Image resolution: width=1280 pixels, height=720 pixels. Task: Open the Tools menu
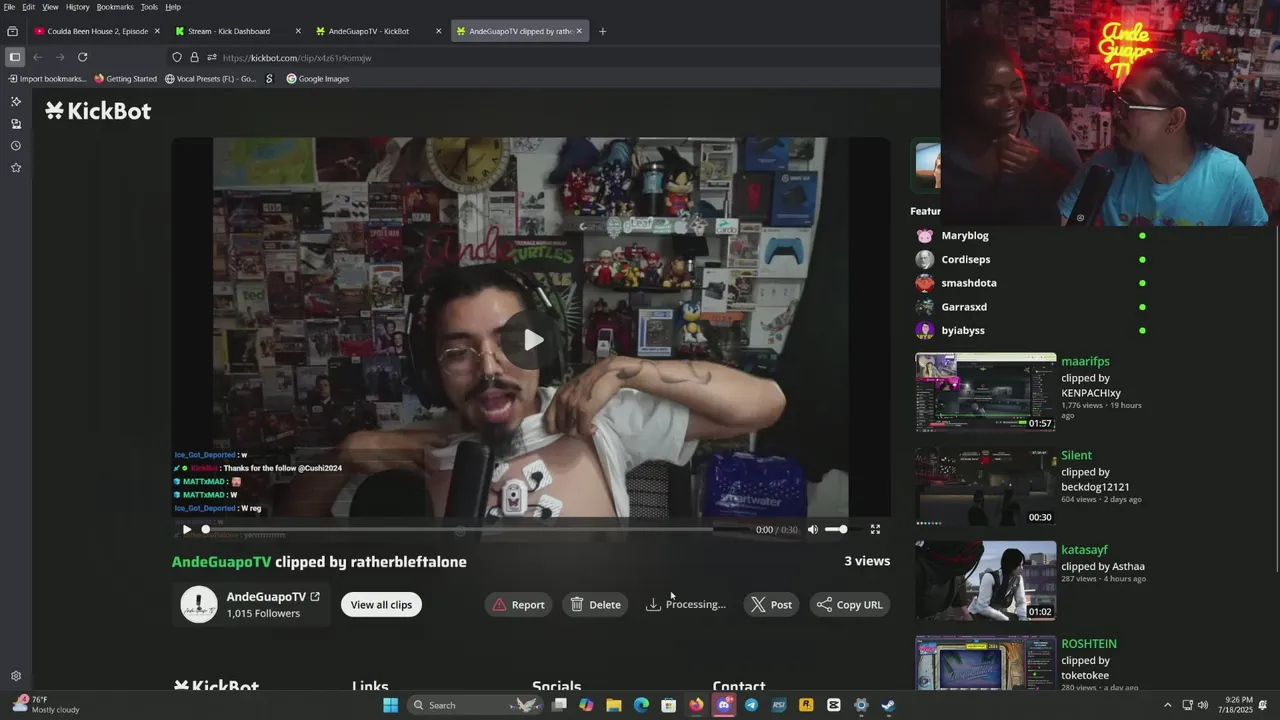(x=149, y=7)
